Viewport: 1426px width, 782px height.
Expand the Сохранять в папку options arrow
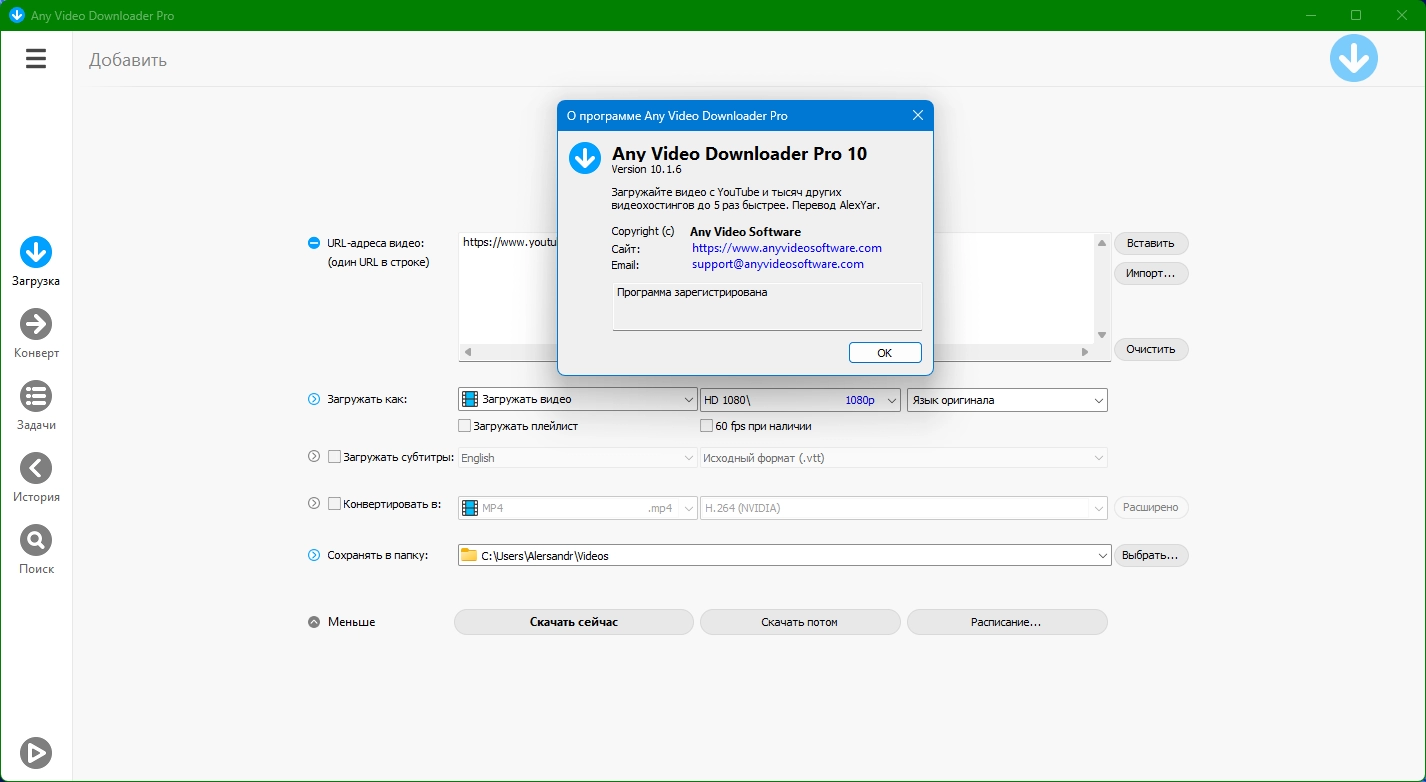click(314, 555)
